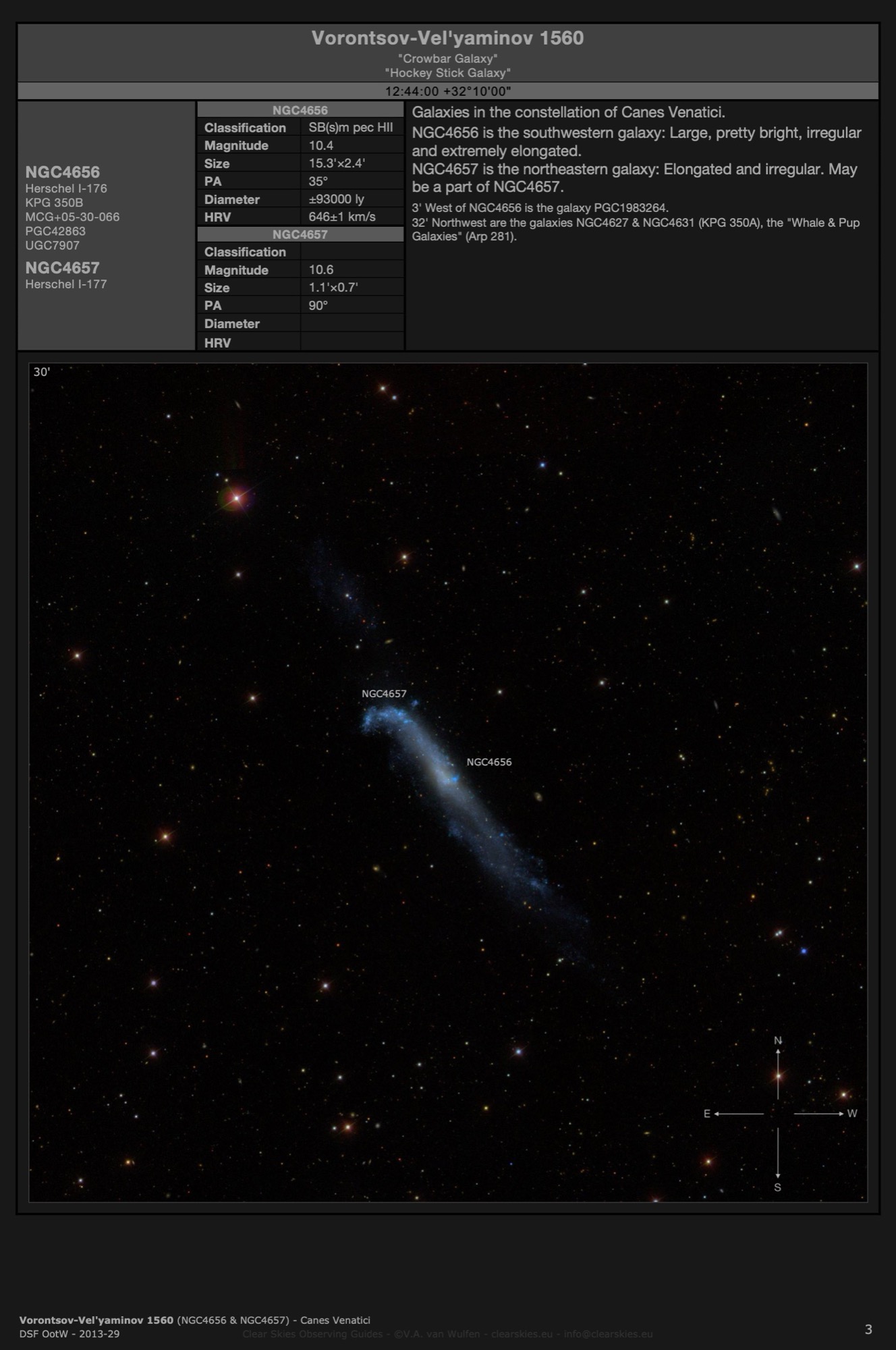
Task: Click the page number 3 in footer
Action: pyautogui.click(x=868, y=1329)
